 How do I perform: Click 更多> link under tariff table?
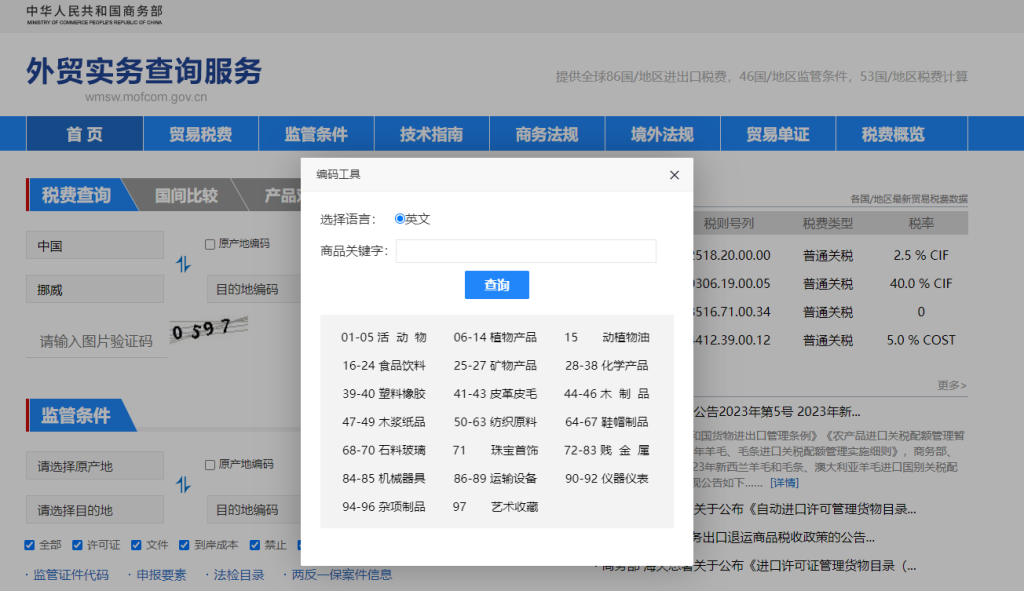[x=952, y=385]
